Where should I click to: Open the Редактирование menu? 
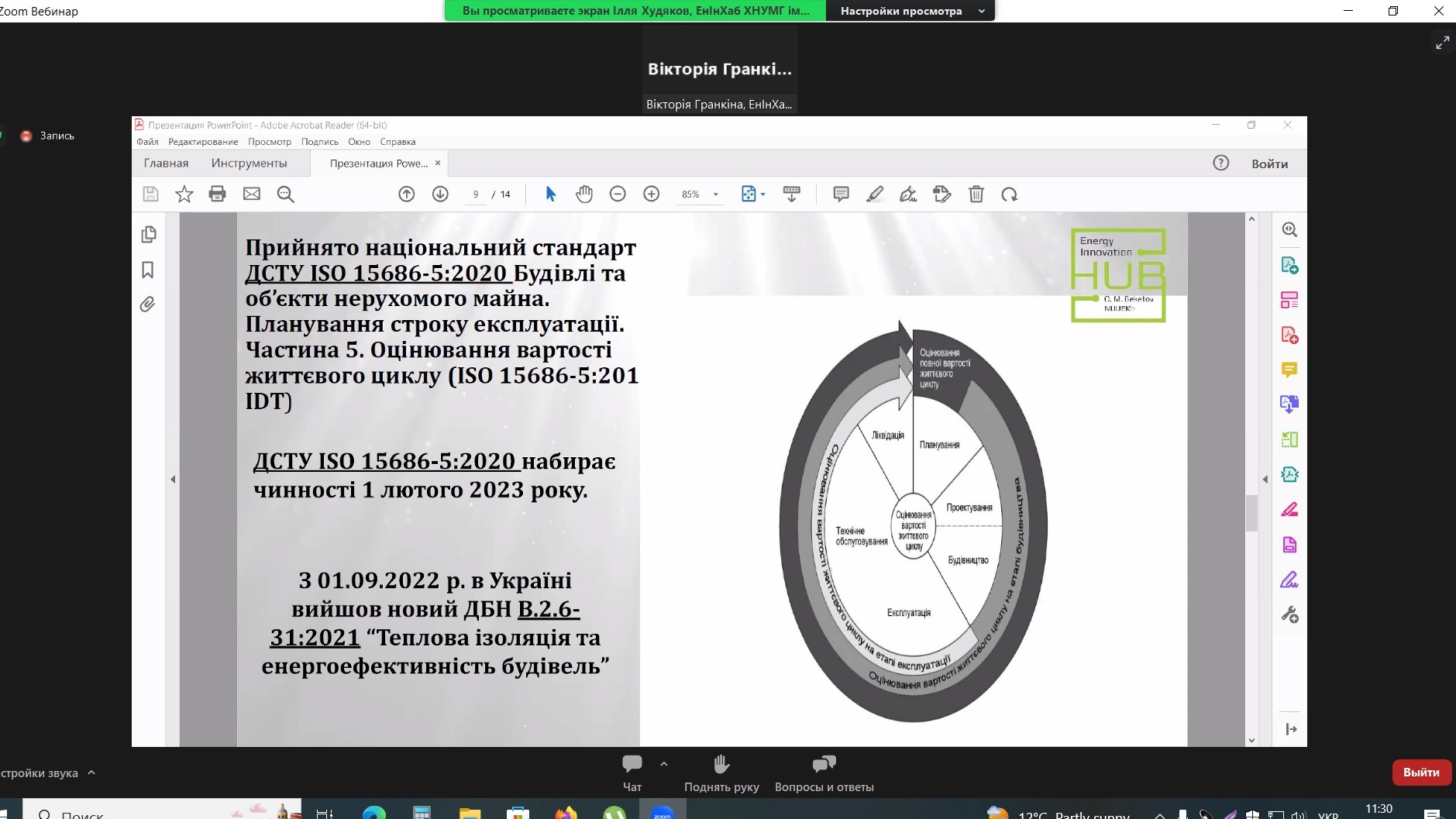pyautogui.click(x=203, y=142)
